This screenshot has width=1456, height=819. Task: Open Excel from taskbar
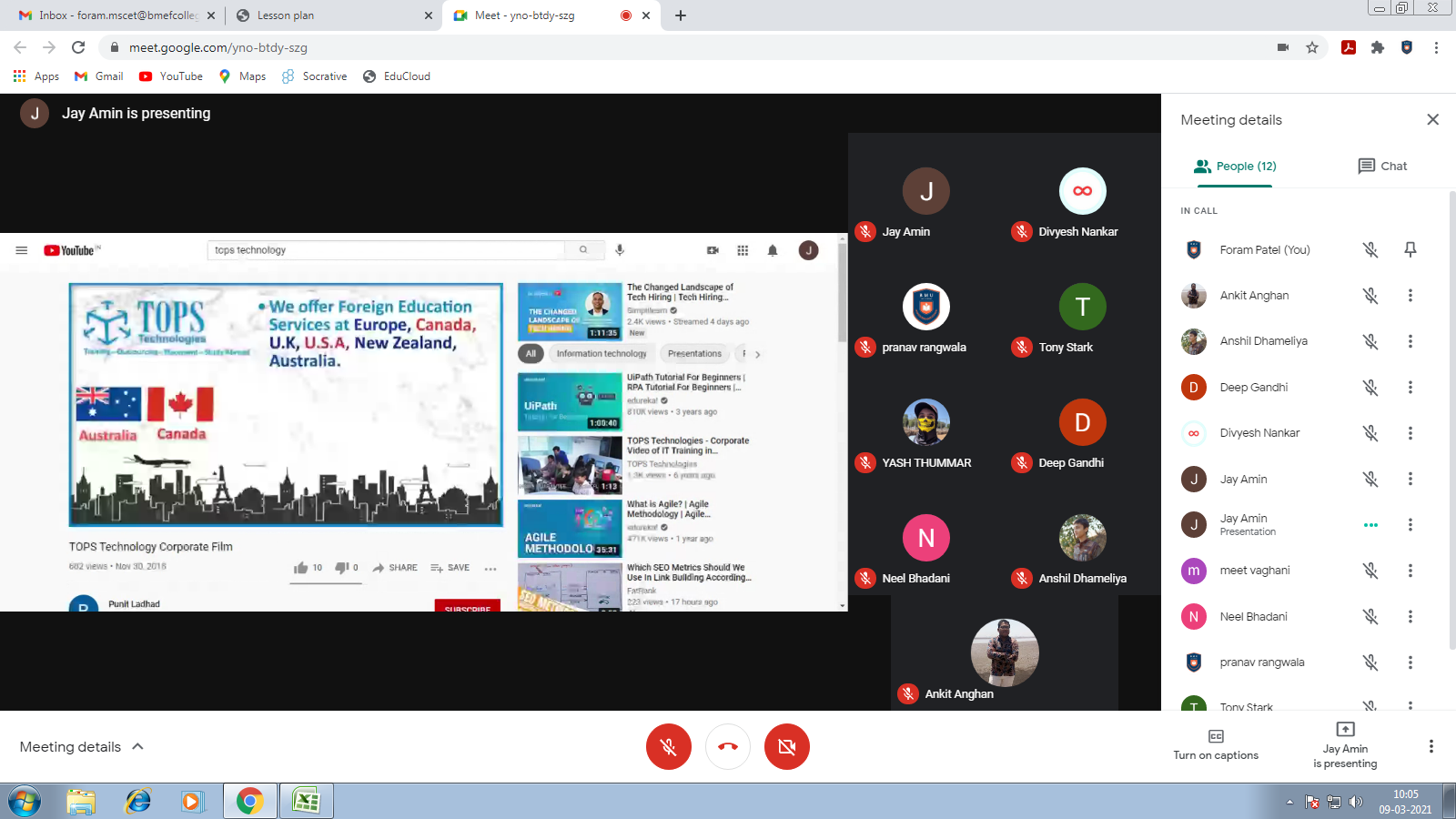tap(307, 802)
